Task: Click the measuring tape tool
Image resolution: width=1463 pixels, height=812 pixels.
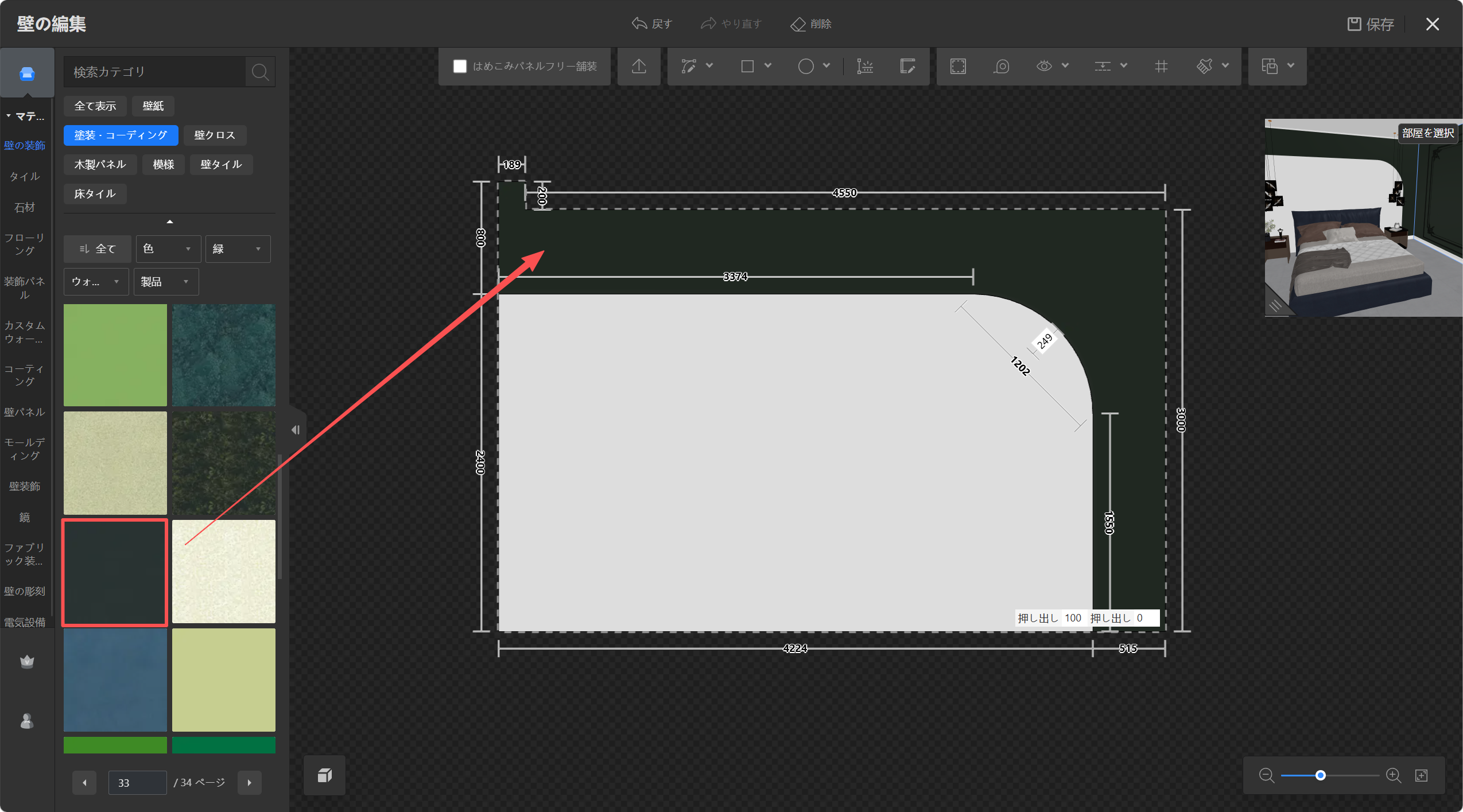Action: [1002, 67]
